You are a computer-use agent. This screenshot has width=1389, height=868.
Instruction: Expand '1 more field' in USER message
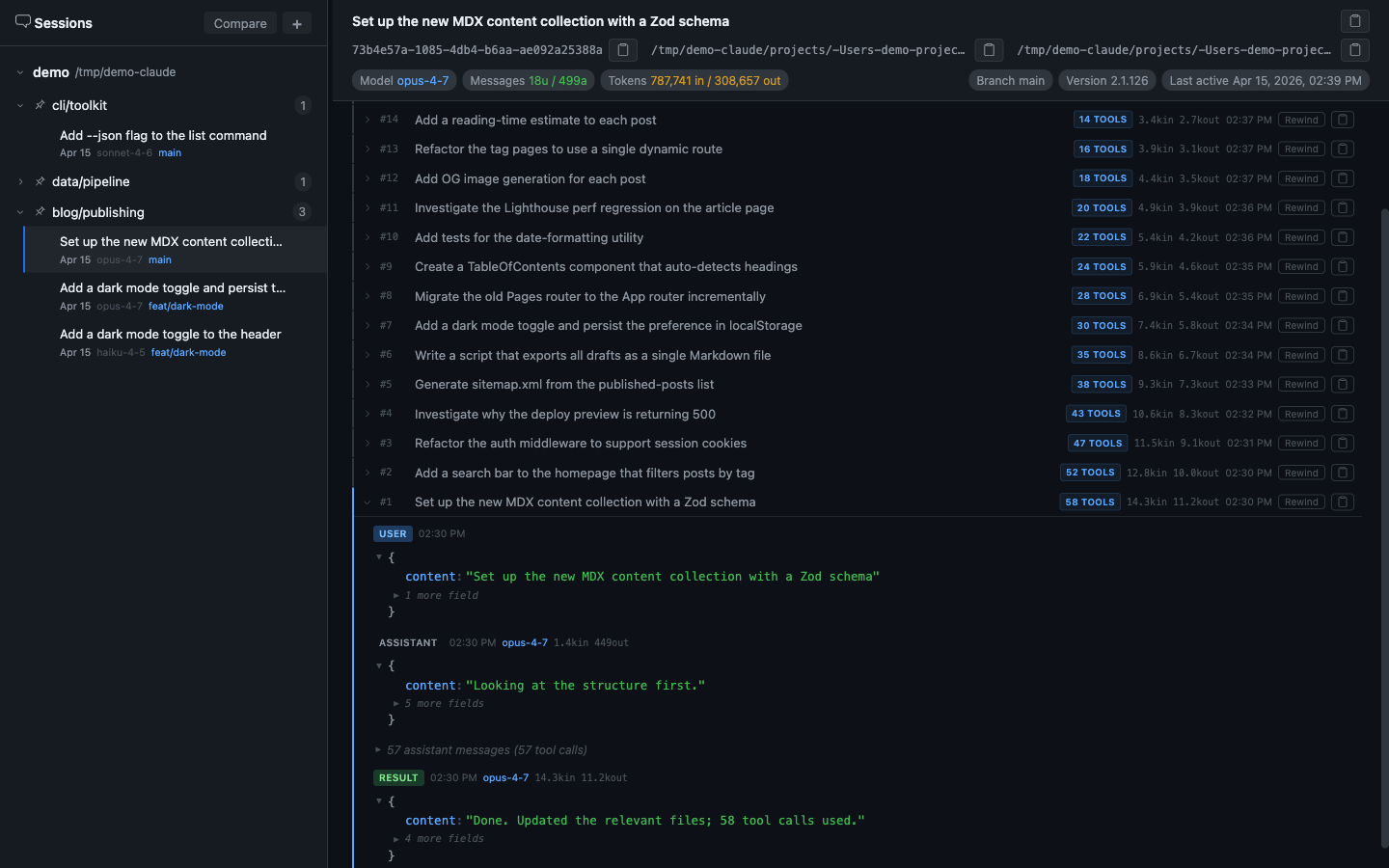coord(436,595)
